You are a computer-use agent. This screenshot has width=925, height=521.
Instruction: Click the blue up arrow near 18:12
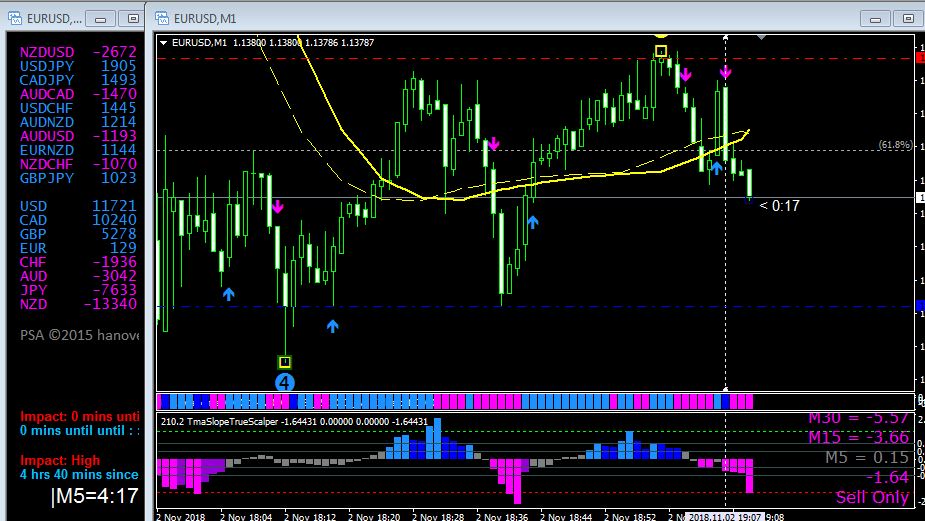333,326
